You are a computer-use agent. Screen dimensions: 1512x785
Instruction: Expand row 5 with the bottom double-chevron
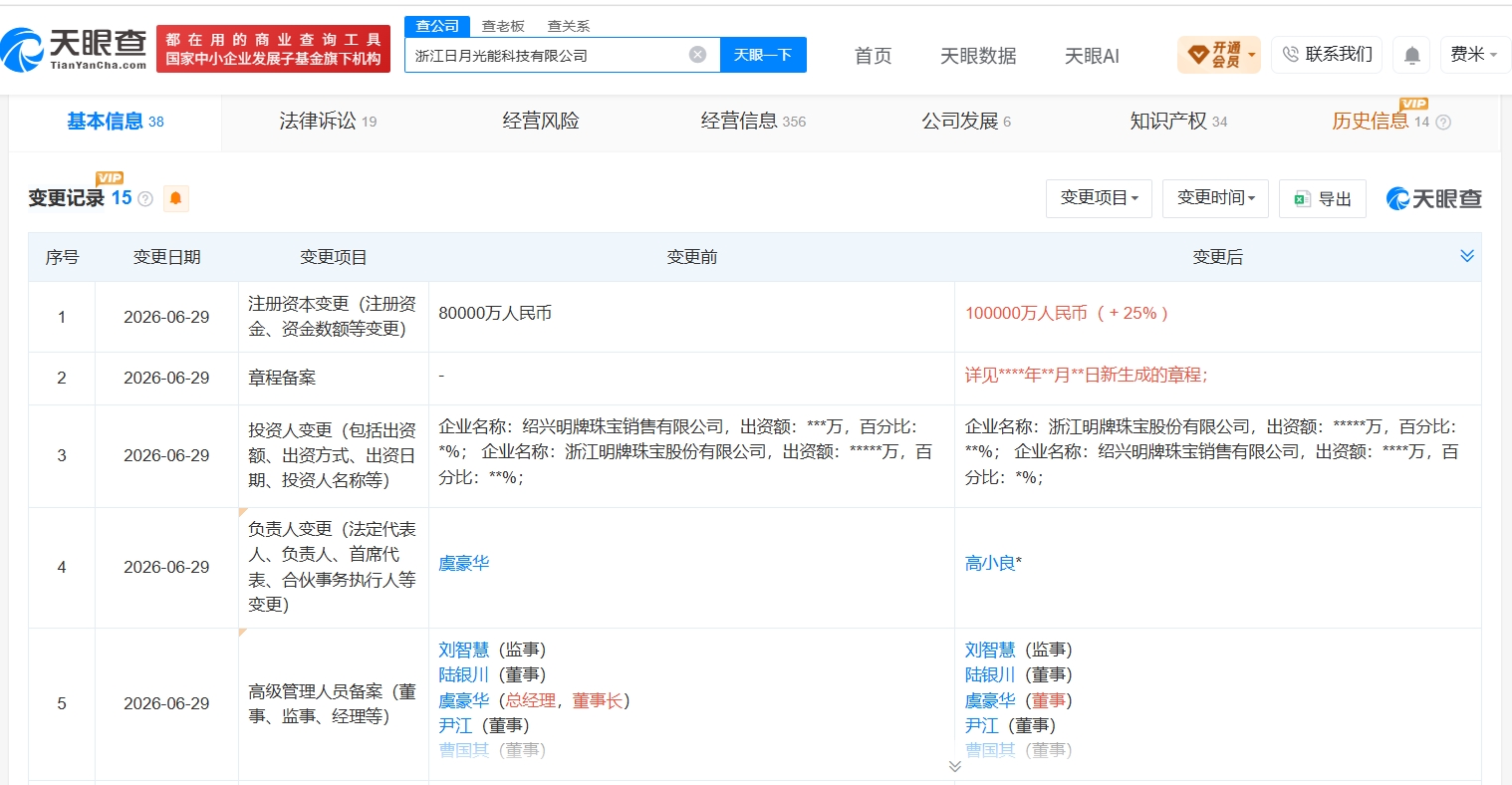click(x=955, y=766)
